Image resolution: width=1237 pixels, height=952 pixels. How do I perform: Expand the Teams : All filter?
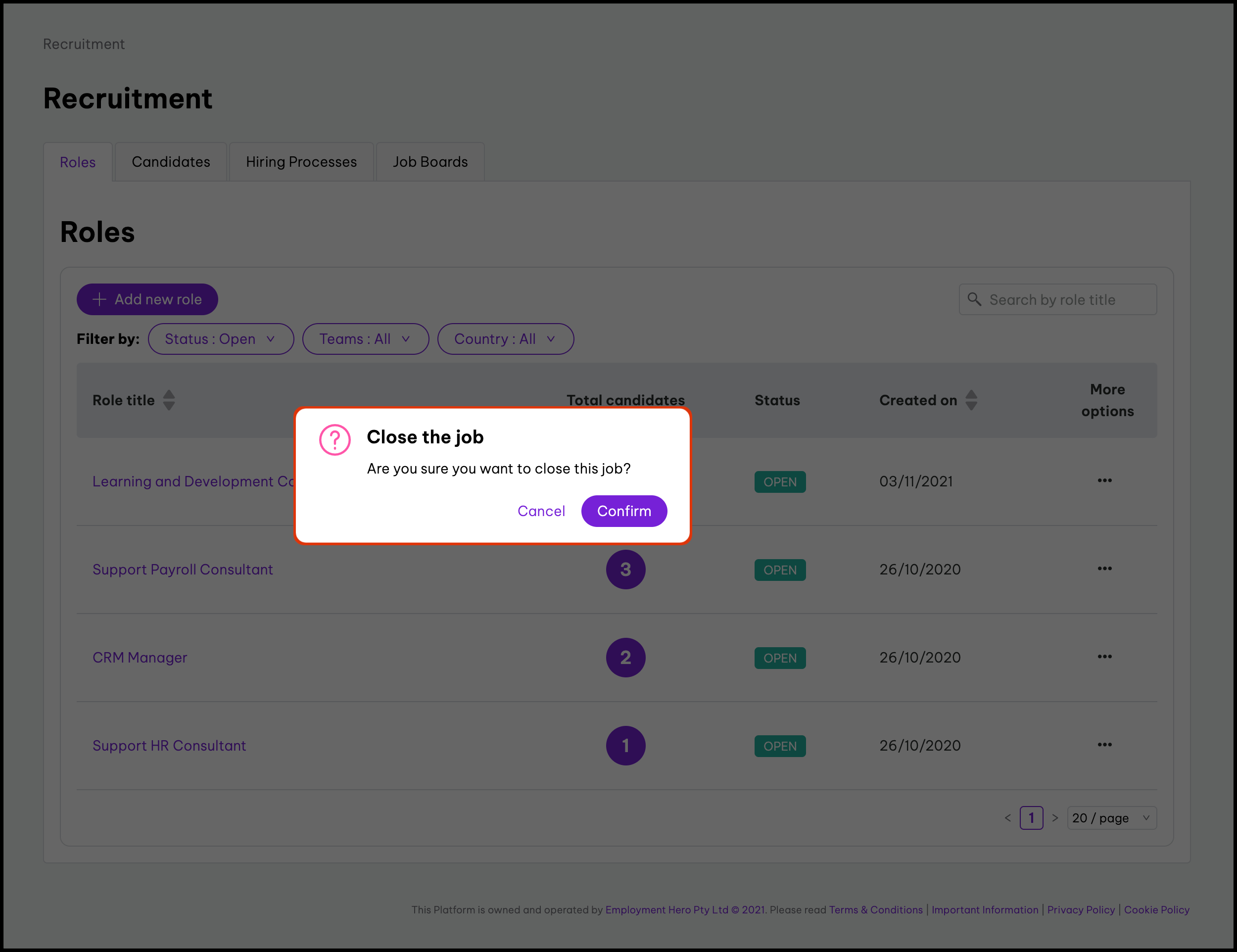pyautogui.click(x=365, y=338)
